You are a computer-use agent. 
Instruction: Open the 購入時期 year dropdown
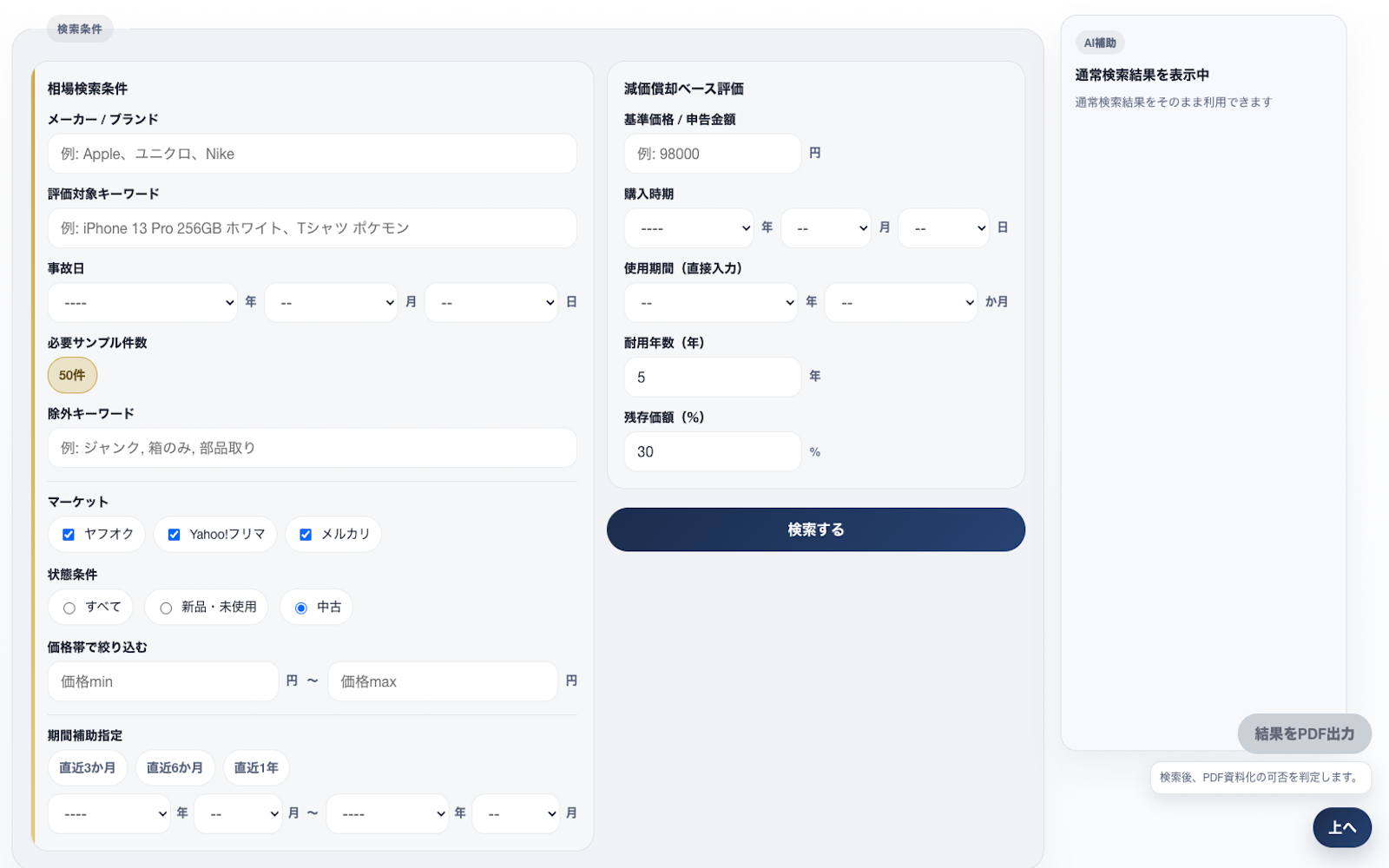click(689, 228)
